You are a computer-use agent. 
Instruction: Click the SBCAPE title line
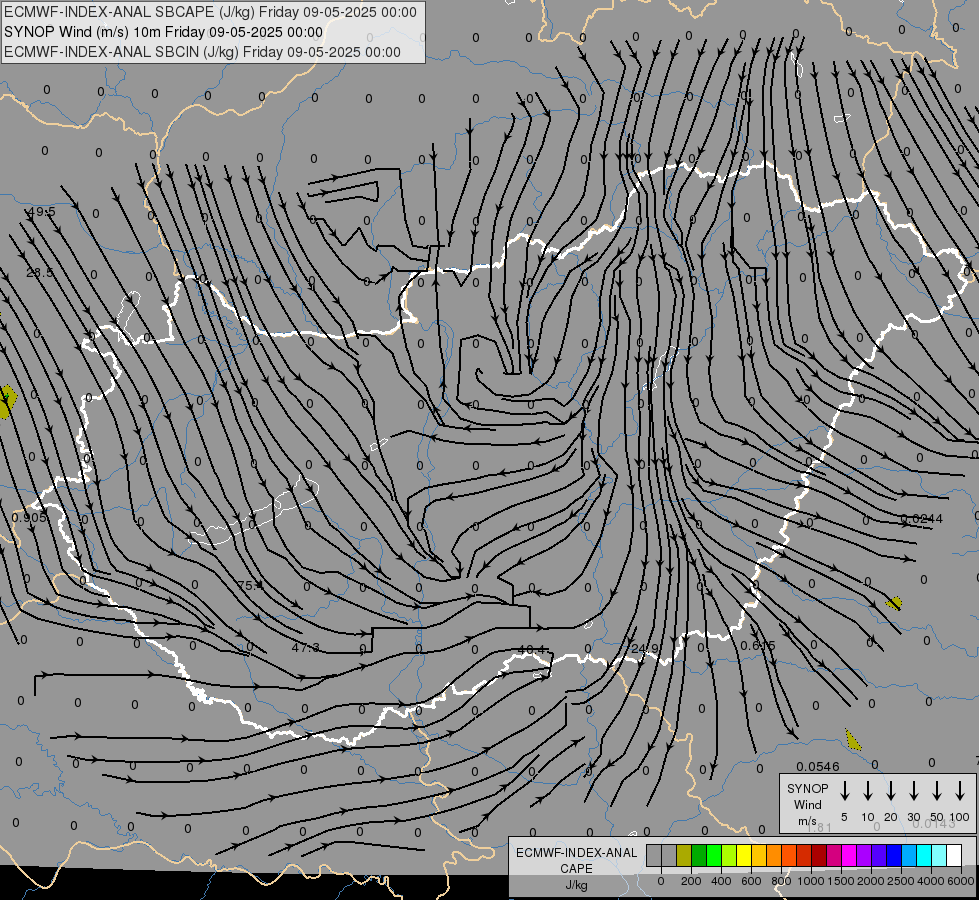pos(210,12)
